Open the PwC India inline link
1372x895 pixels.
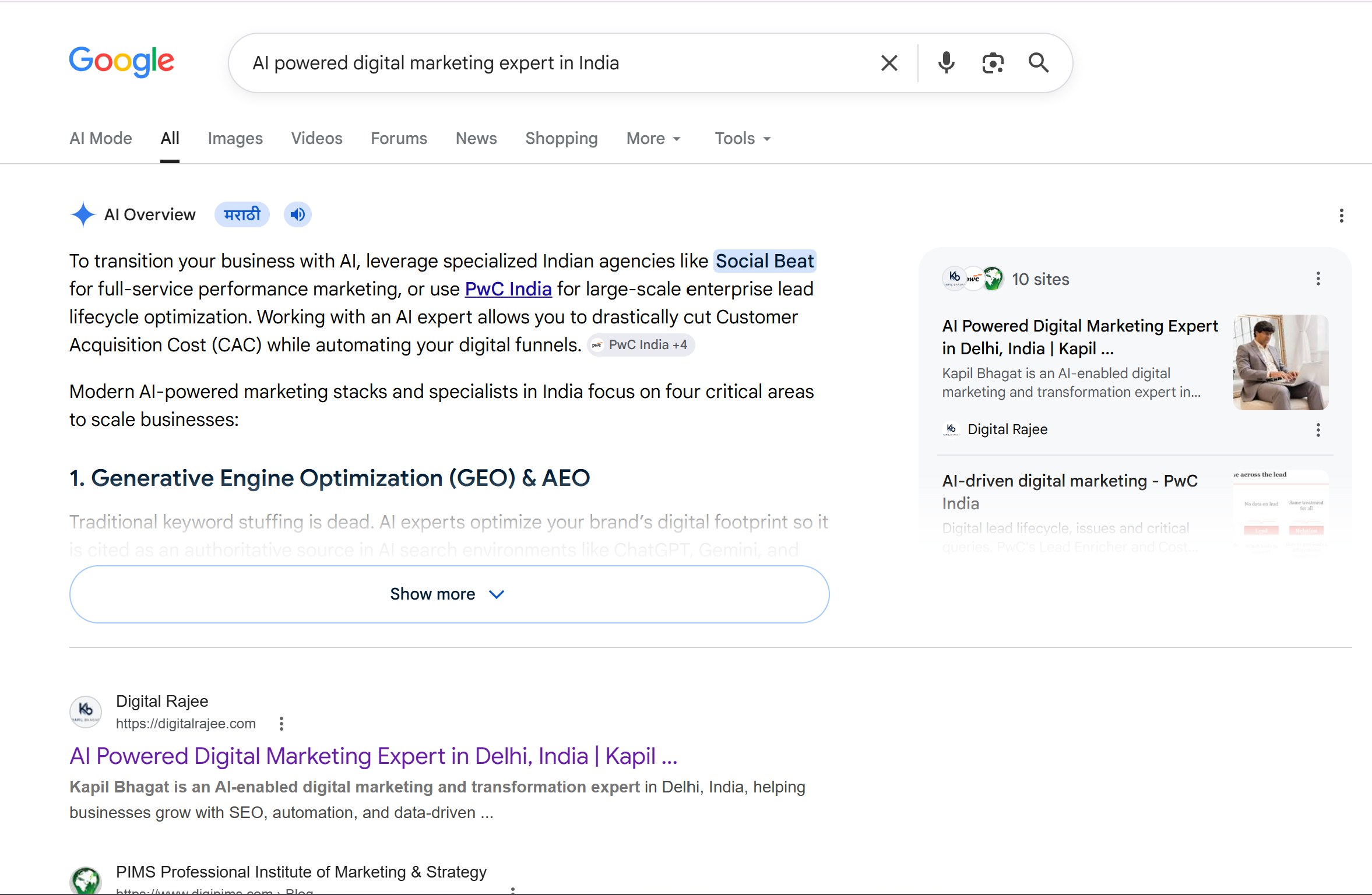click(x=508, y=289)
